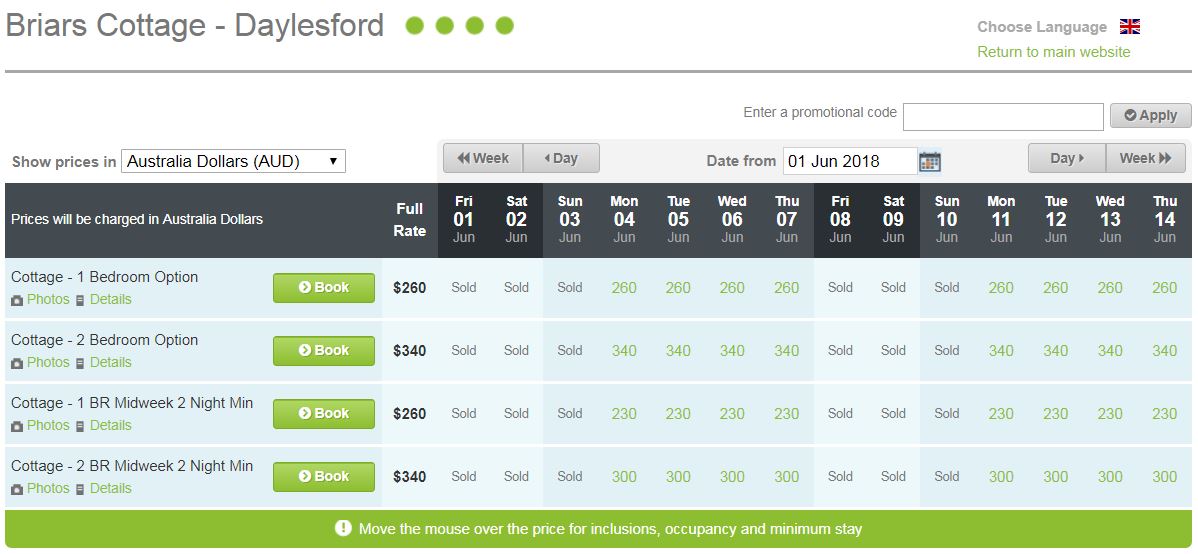
Task: Open Photos for Cottage - 2 Bedroom Option
Action: point(48,362)
